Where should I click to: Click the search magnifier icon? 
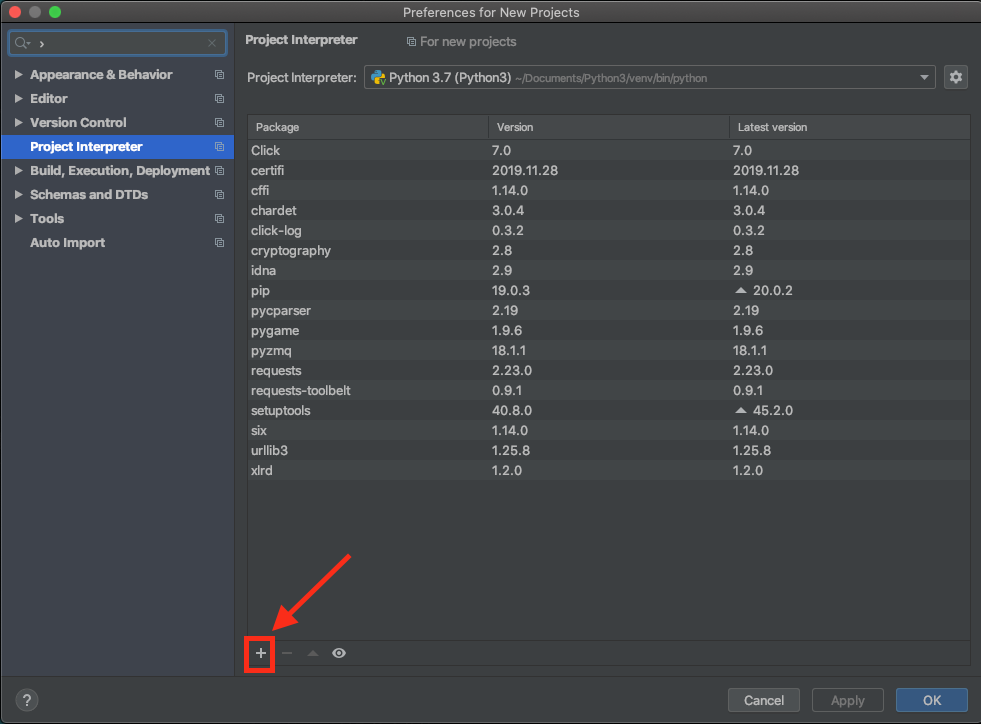(x=22, y=43)
